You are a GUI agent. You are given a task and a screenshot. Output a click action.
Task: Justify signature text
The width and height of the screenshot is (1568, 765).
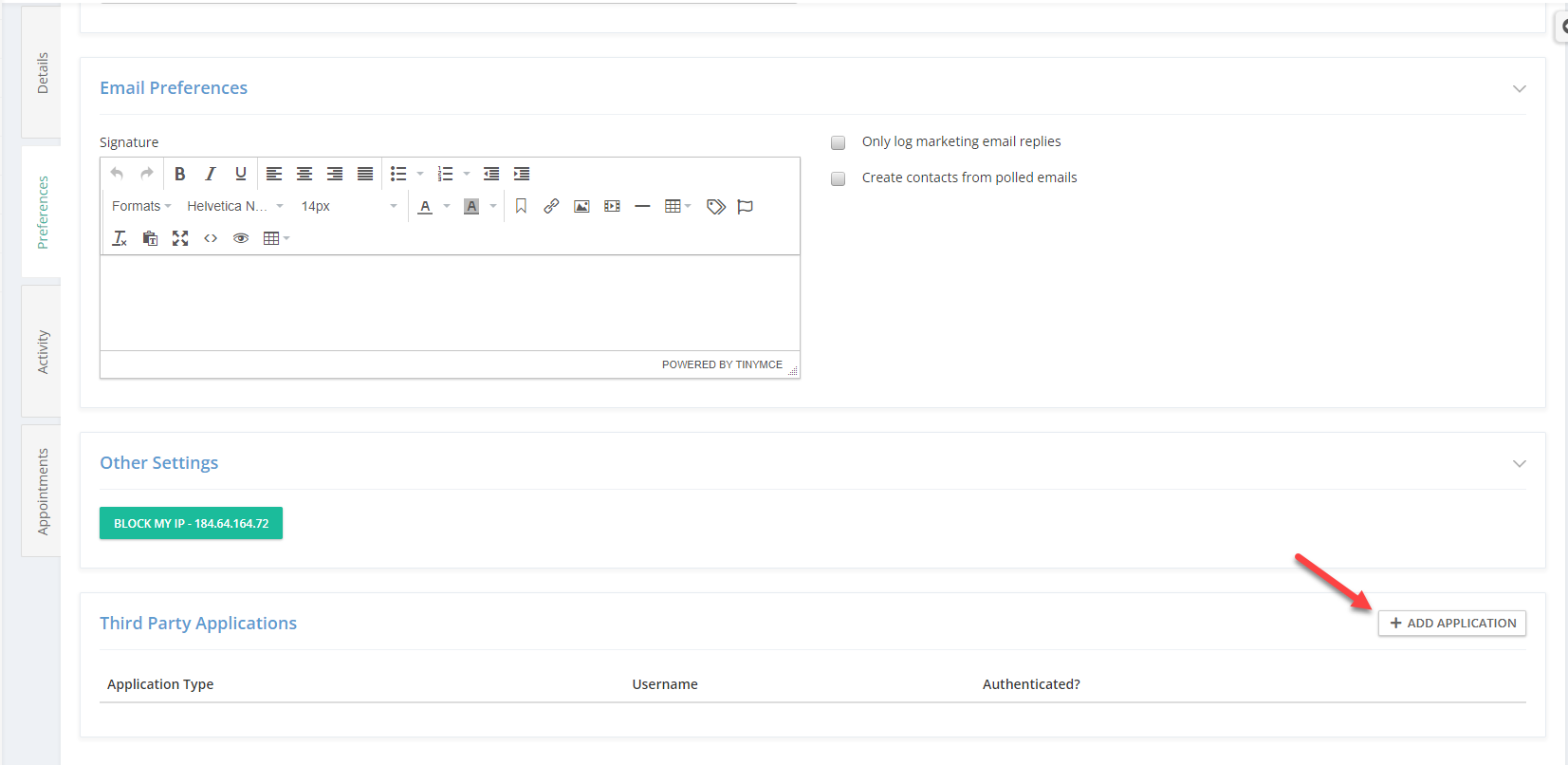365,174
